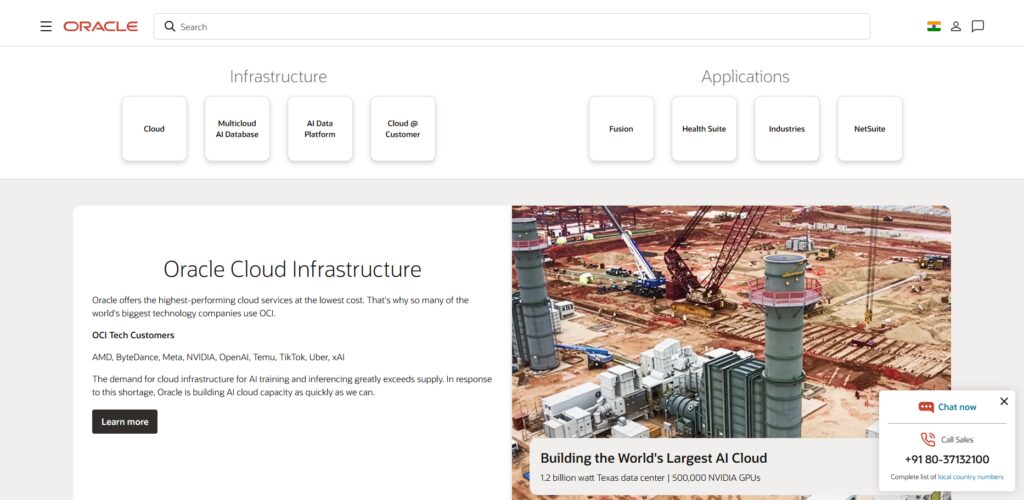The width and height of the screenshot is (1024, 500).
Task: Open the user account icon
Action: point(955,26)
